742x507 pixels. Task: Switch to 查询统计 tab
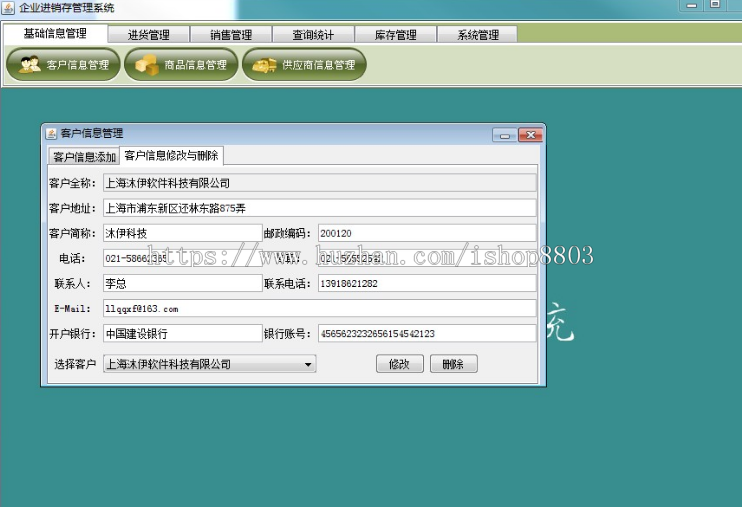(313, 35)
